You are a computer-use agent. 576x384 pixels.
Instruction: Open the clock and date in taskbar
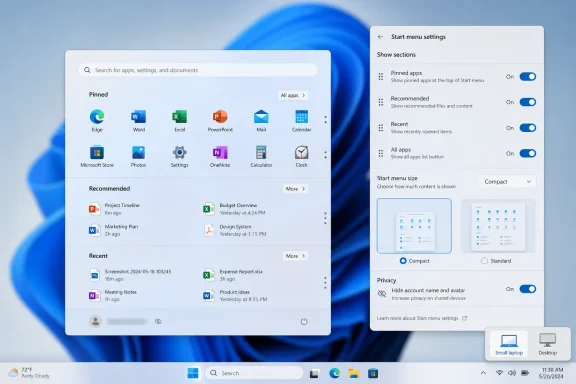pos(551,373)
